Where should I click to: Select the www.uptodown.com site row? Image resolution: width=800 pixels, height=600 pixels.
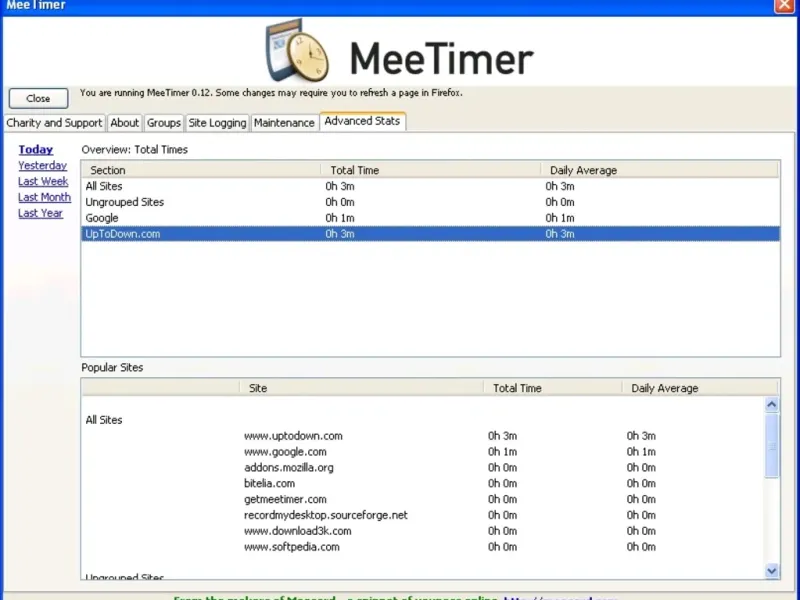pos(423,436)
